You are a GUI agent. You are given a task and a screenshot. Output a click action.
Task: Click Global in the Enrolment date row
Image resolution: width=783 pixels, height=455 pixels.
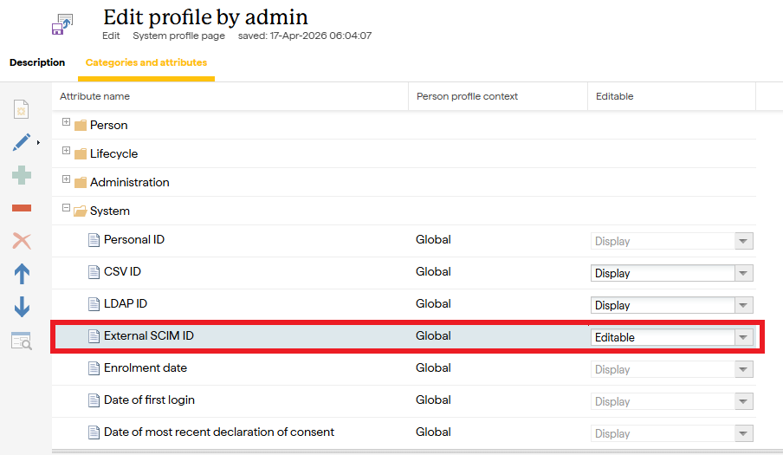[433, 368]
